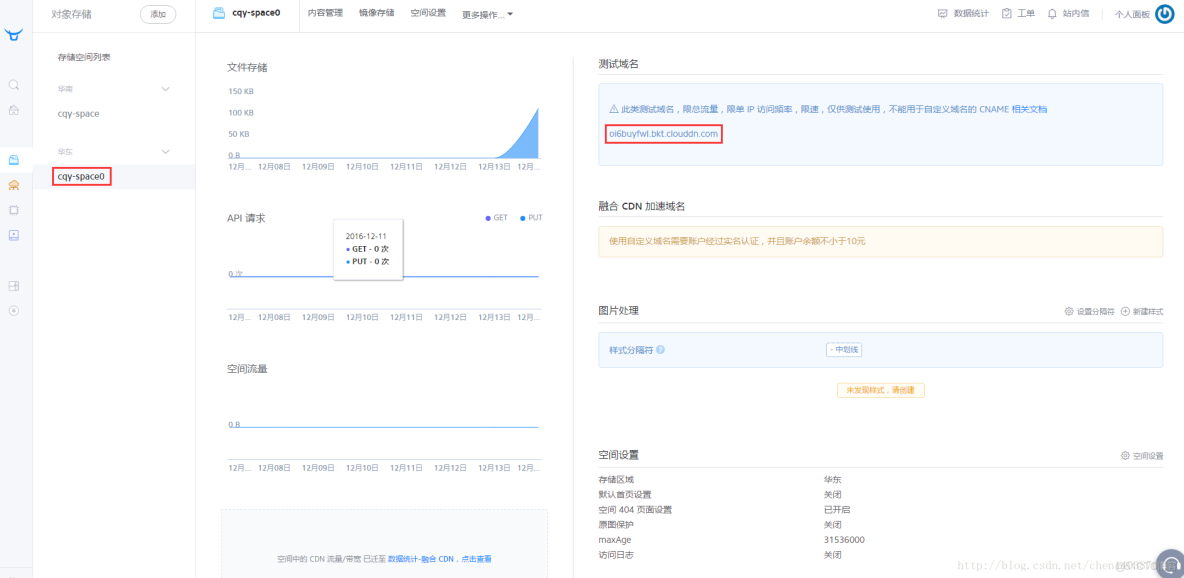Click the circular logo icon at top right

(x=1163, y=13)
